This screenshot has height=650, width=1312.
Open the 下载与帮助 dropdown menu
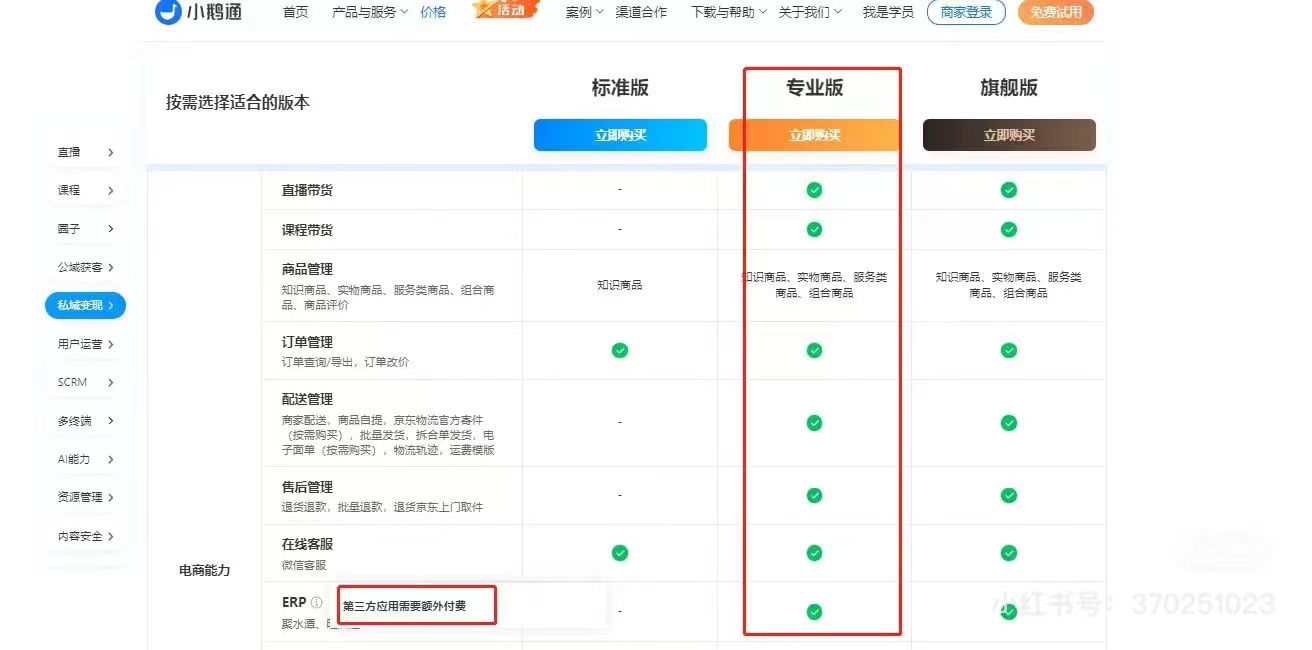[x=729, y=12]
